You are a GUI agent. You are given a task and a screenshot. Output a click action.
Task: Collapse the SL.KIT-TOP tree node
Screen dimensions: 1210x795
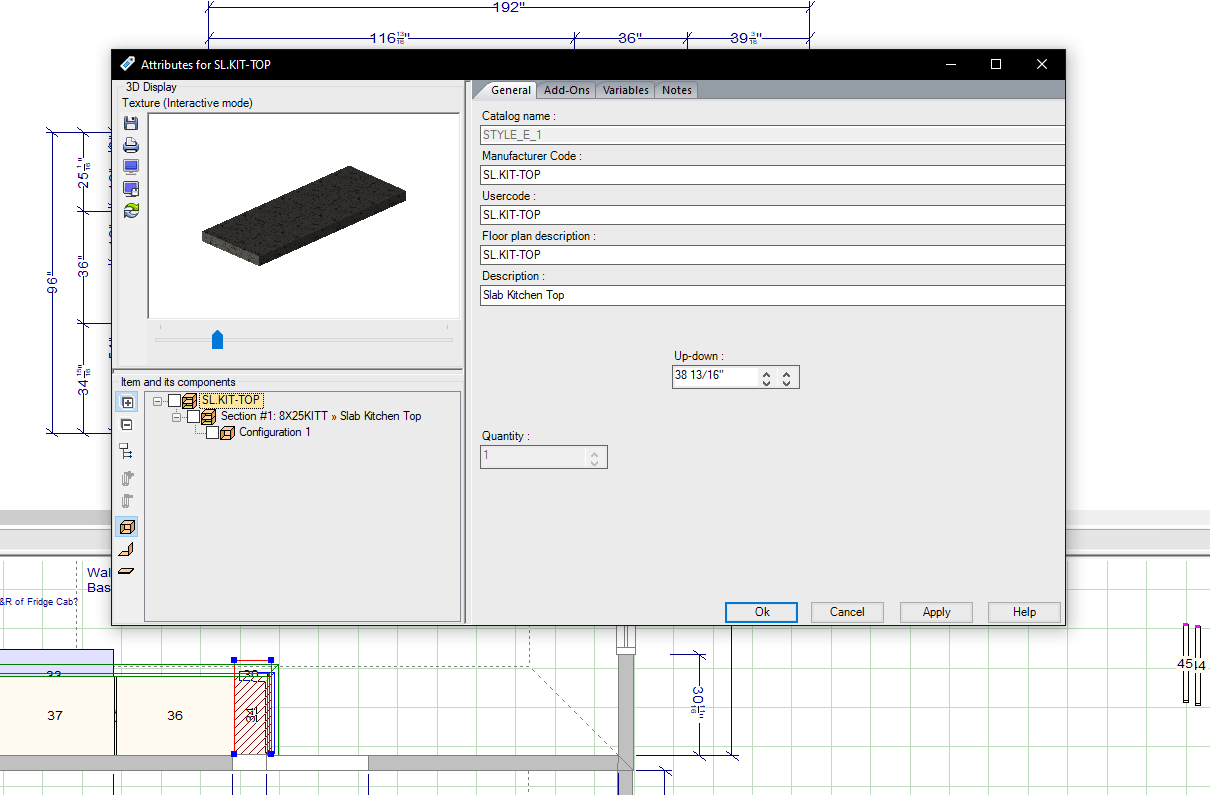(158, 400)
